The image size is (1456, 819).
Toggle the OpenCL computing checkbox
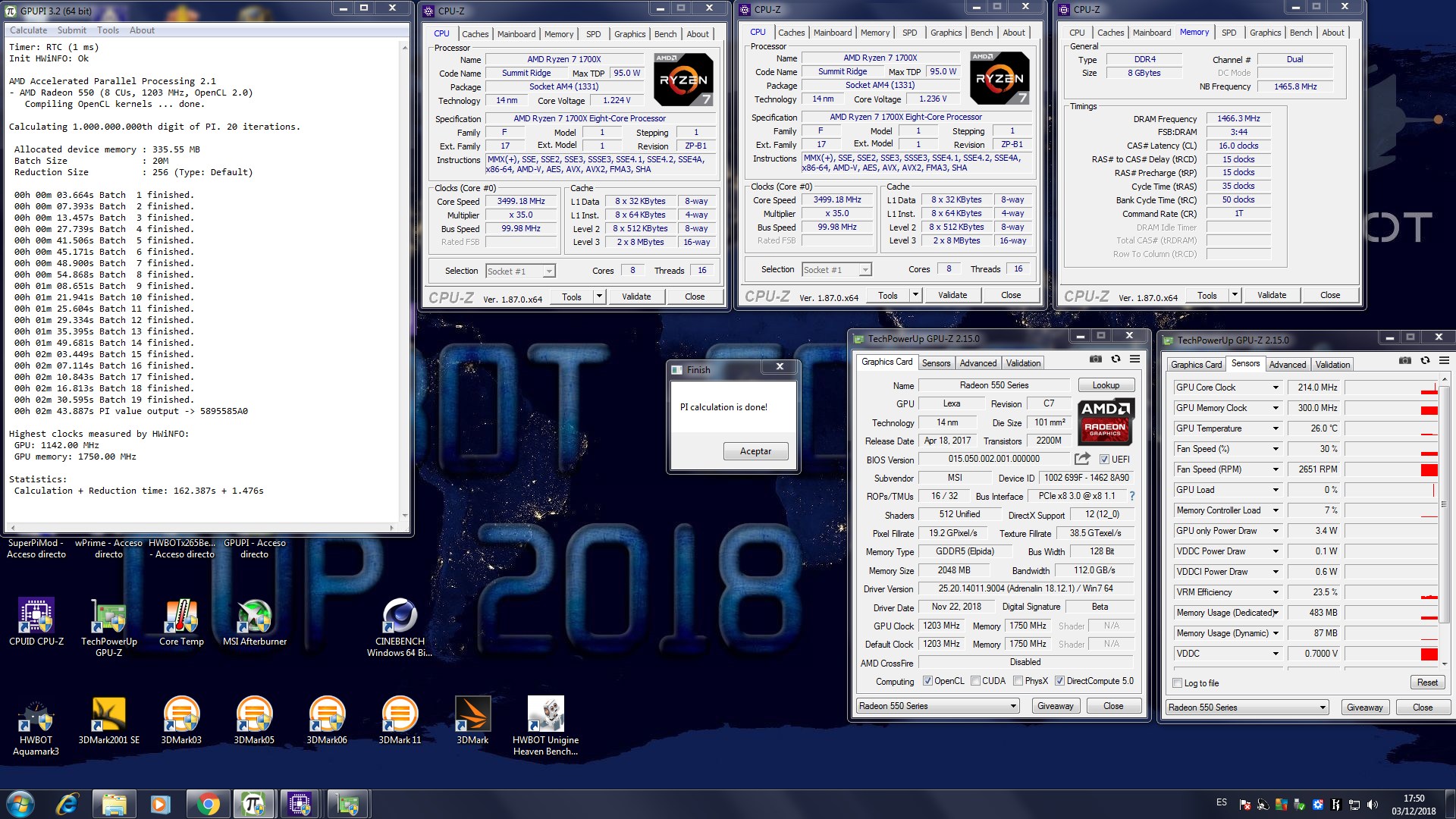(x=927, y=681)
